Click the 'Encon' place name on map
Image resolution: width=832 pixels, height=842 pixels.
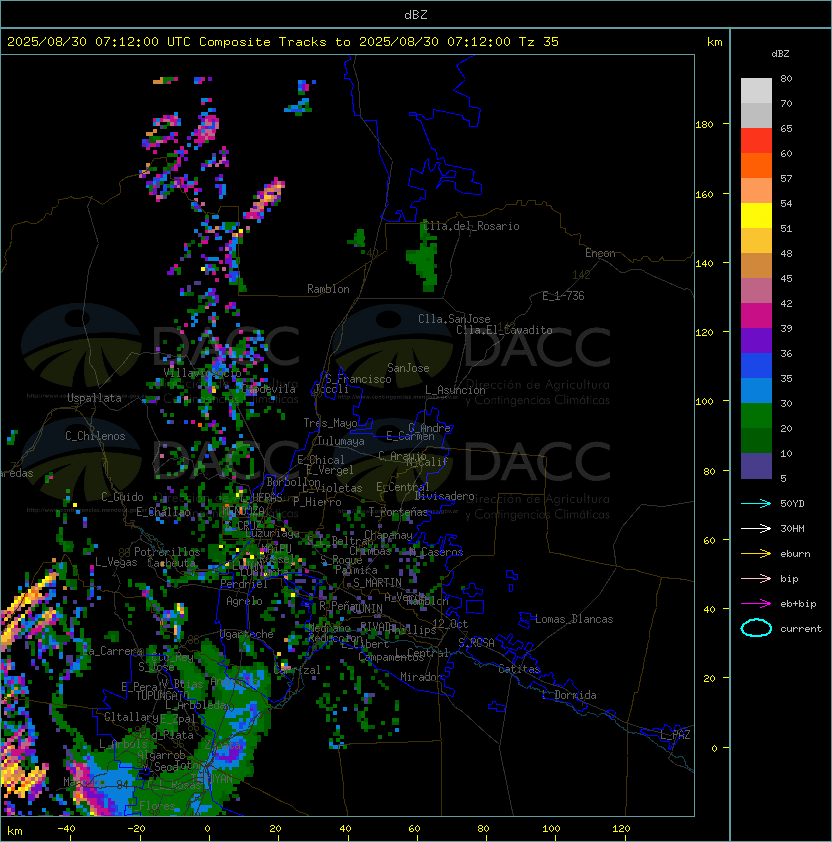pos(600,253)
